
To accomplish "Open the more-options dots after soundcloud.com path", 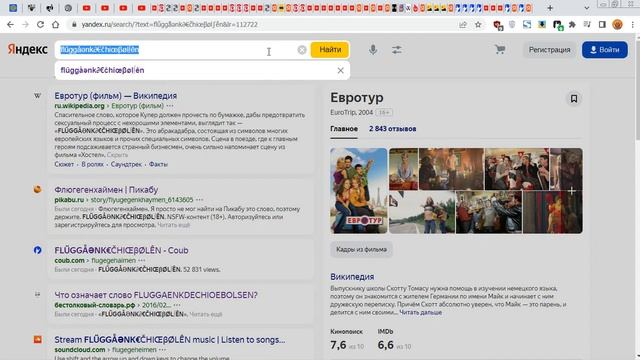I will click(x=162, y=350).
